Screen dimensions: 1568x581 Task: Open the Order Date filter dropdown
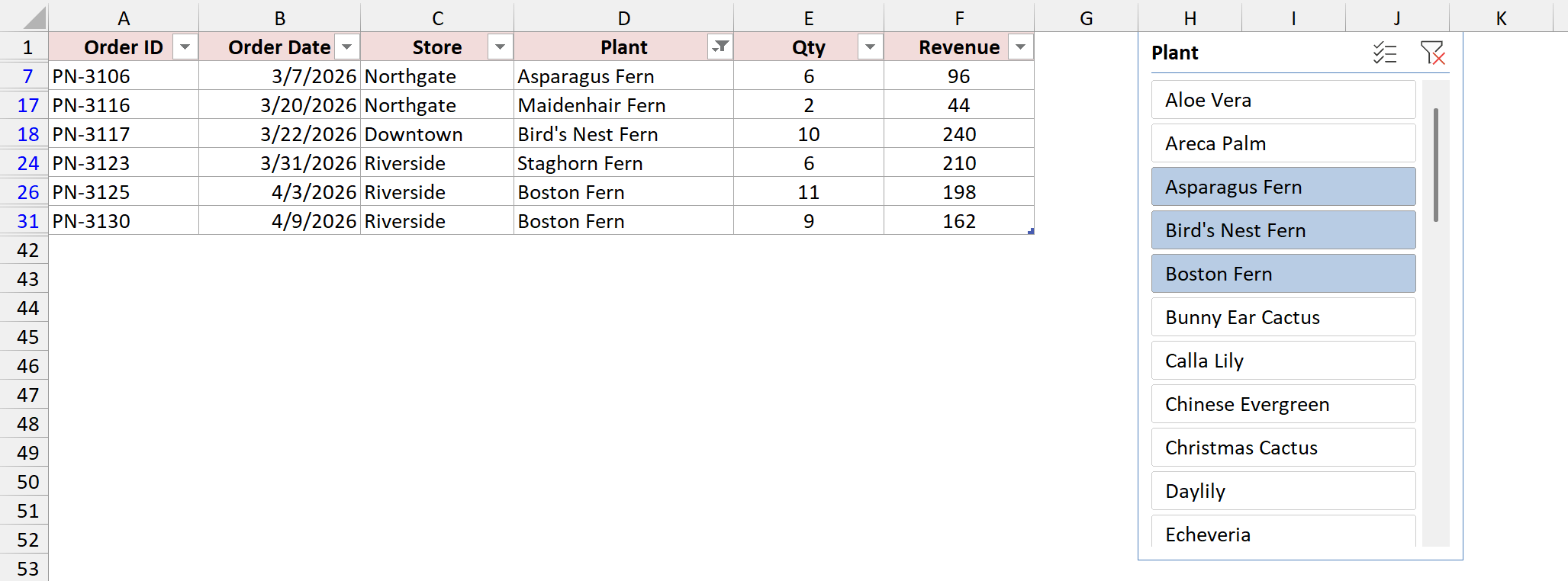pos(347,47)
